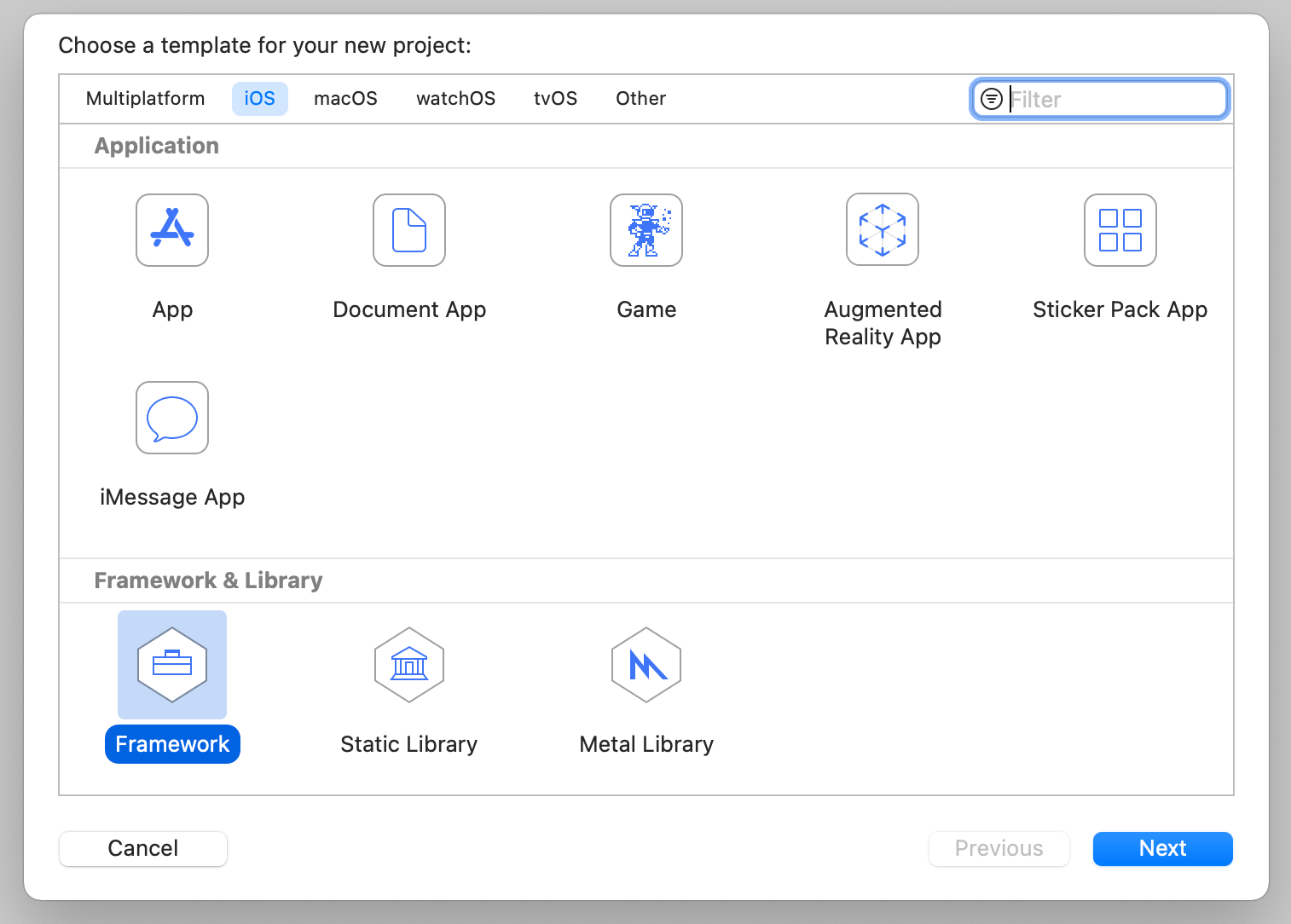
Task: Click the "App" template label
Action: 172,309
